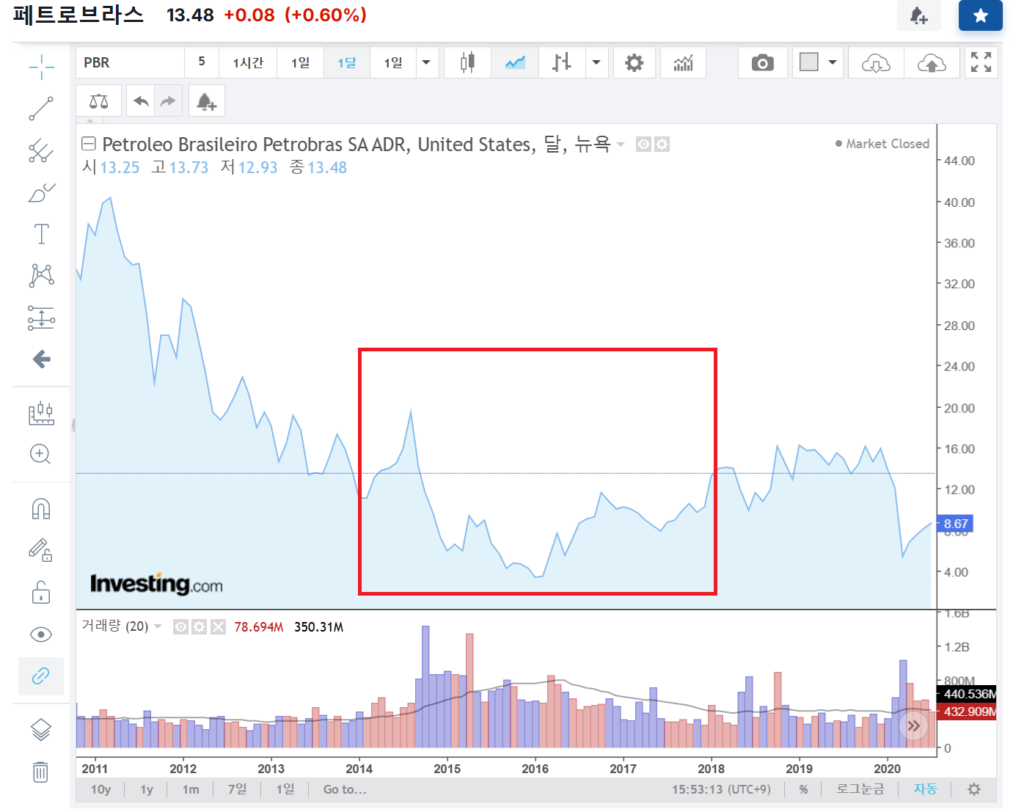Click the compare scales icon
The width and height of the screenshot is (1024, 812).
[x=99, y=101]
